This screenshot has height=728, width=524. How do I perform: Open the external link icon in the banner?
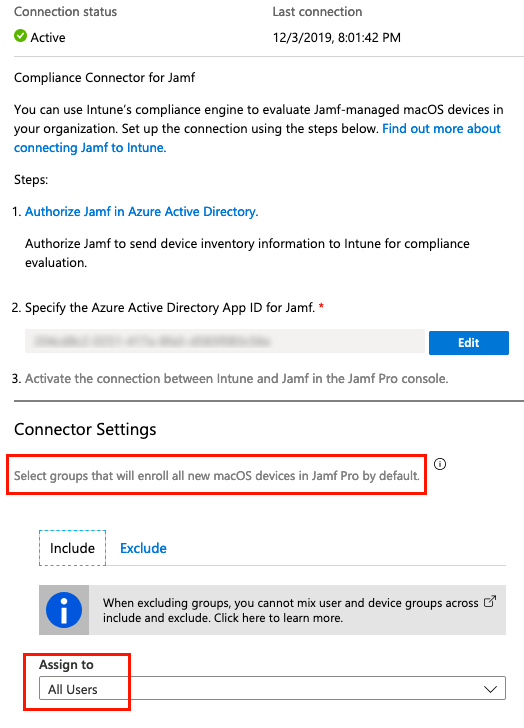(x=490, y=602)
